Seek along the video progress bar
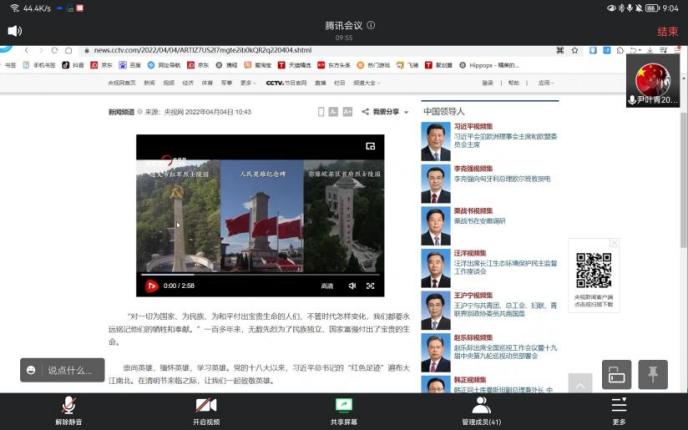The width and height of the screenshot is (688, 430). click(x=260, y=275)
